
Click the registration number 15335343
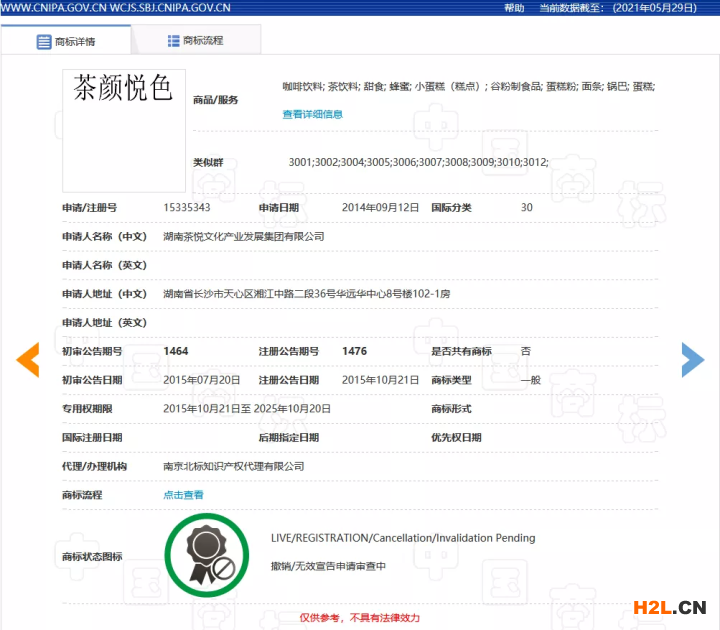pyautogui.click(x=186, y=208)
